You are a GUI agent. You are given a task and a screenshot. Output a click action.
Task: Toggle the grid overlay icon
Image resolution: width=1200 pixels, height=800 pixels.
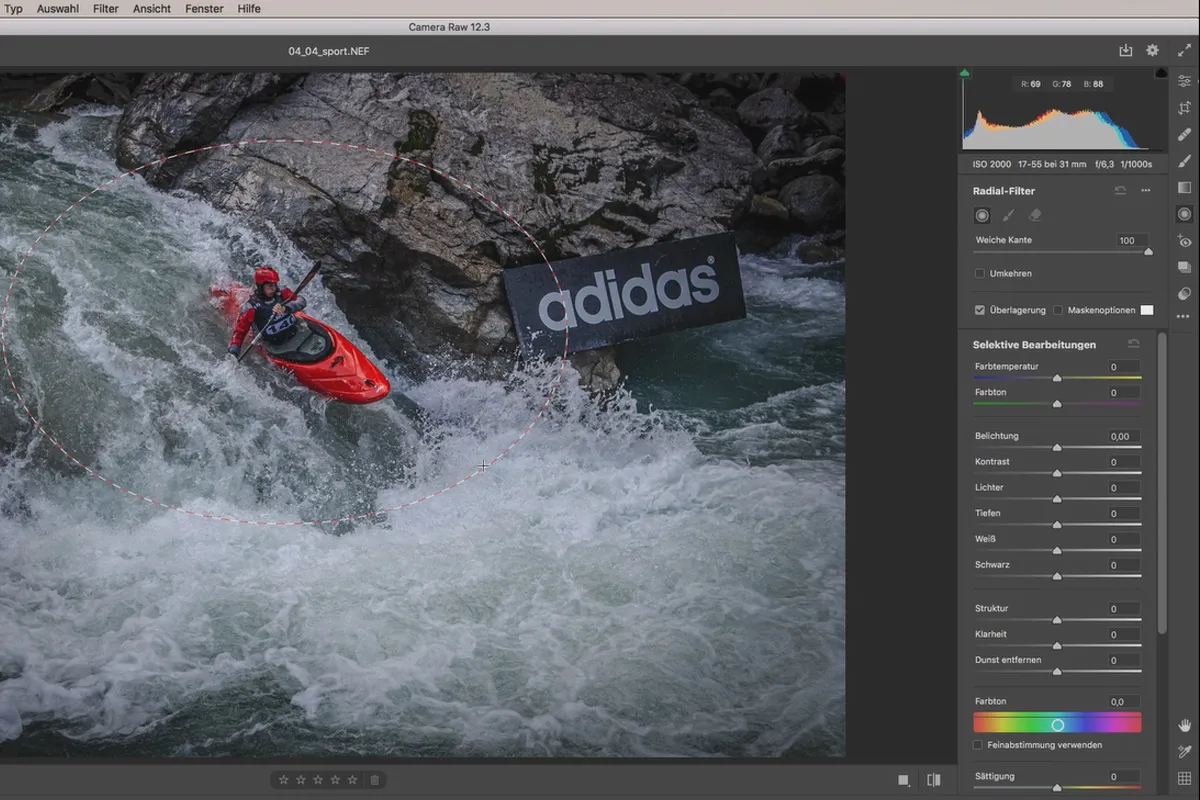click(x=1184, y=778)
